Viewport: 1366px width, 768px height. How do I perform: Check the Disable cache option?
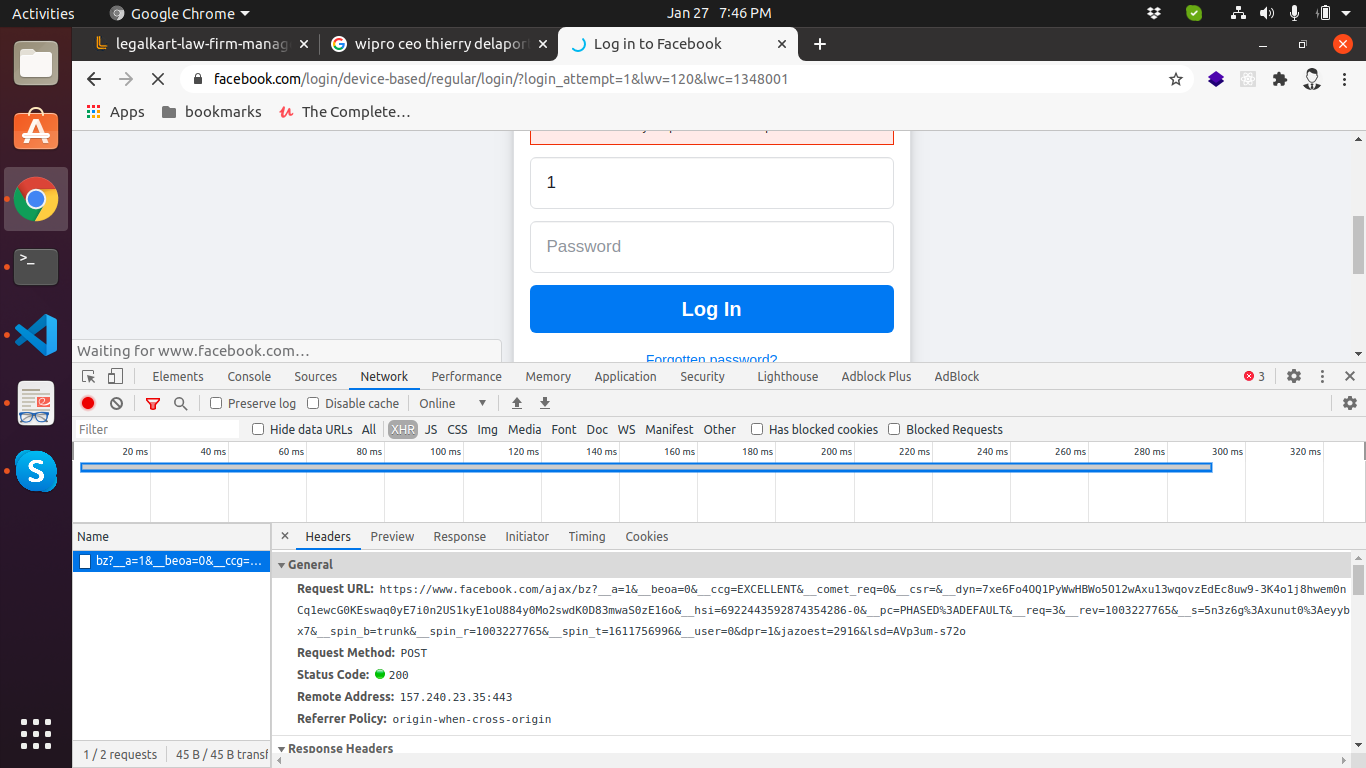313,403
